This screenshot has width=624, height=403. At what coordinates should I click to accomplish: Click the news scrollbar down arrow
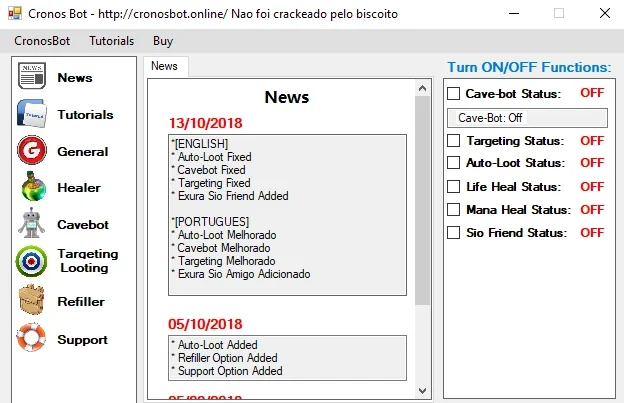[422, 391]
